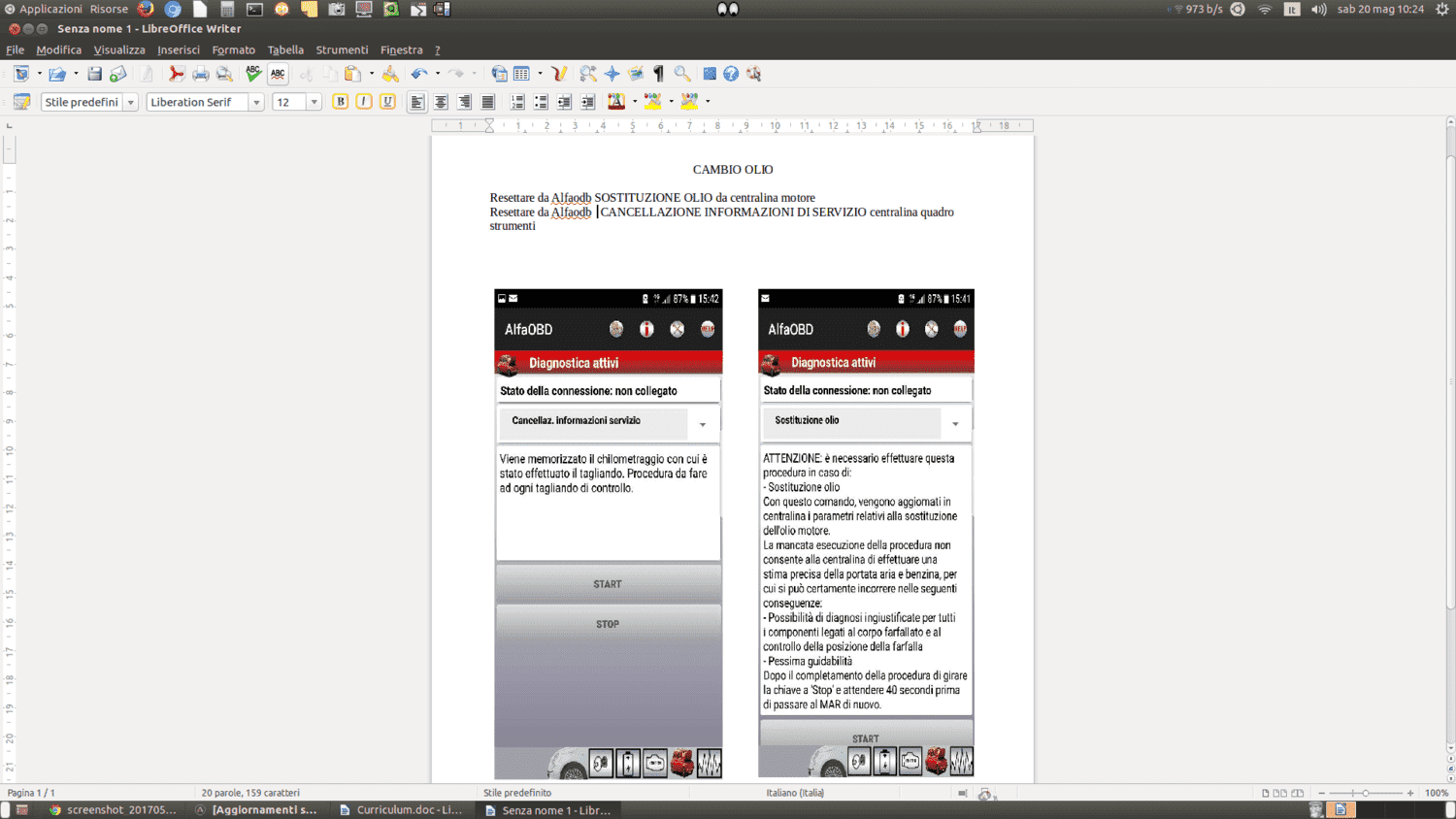Undo the last action

coord(418,74)
